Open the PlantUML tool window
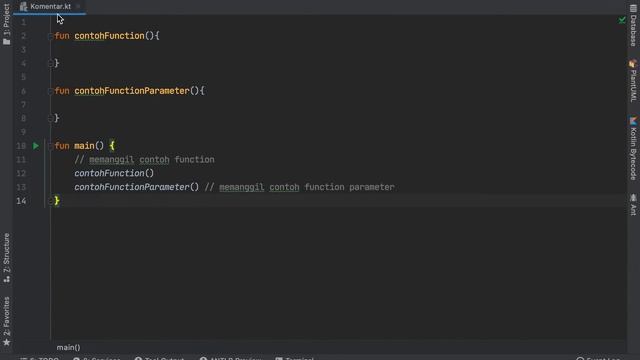Screen dimensions: 640x360 (633, 81)
